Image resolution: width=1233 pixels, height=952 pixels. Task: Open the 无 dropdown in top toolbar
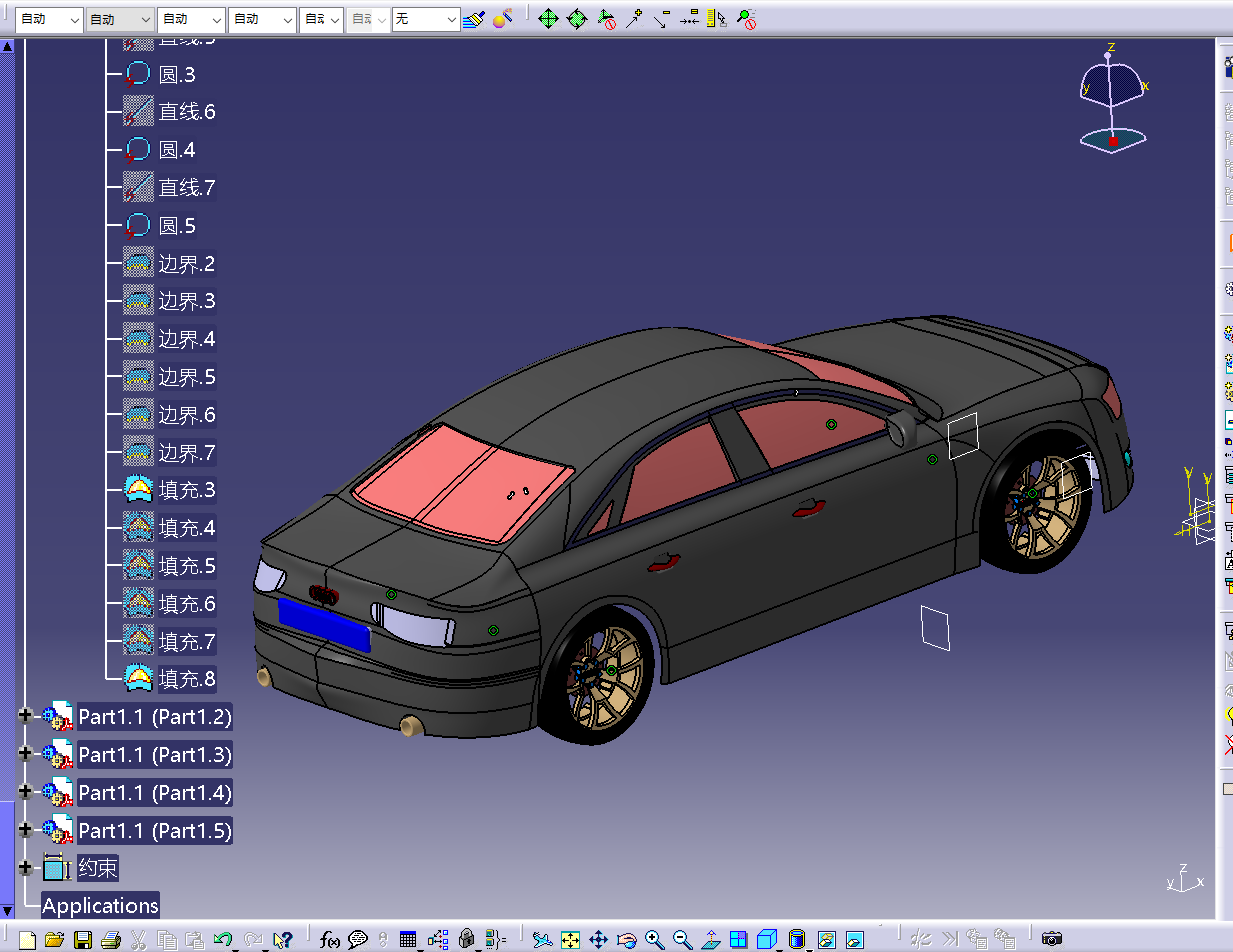tap(451, 19)
